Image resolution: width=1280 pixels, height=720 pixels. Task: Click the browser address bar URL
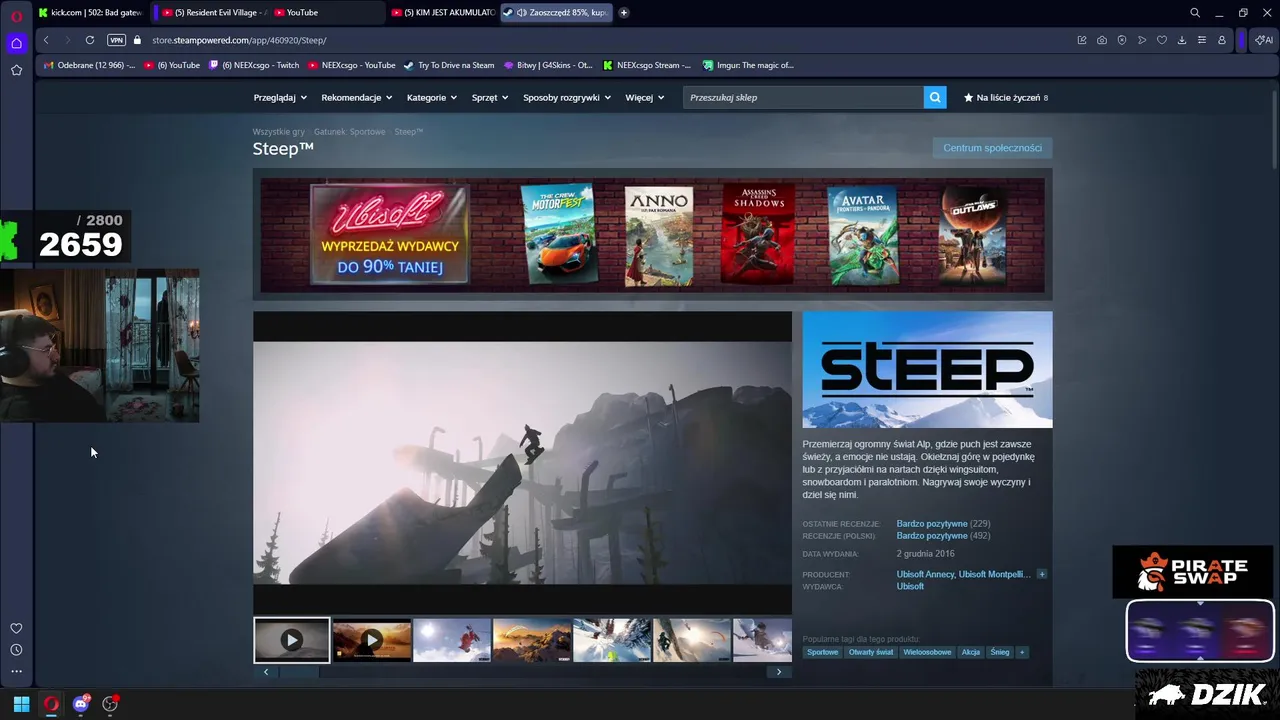pyautogui.click(x=239, y=40)
